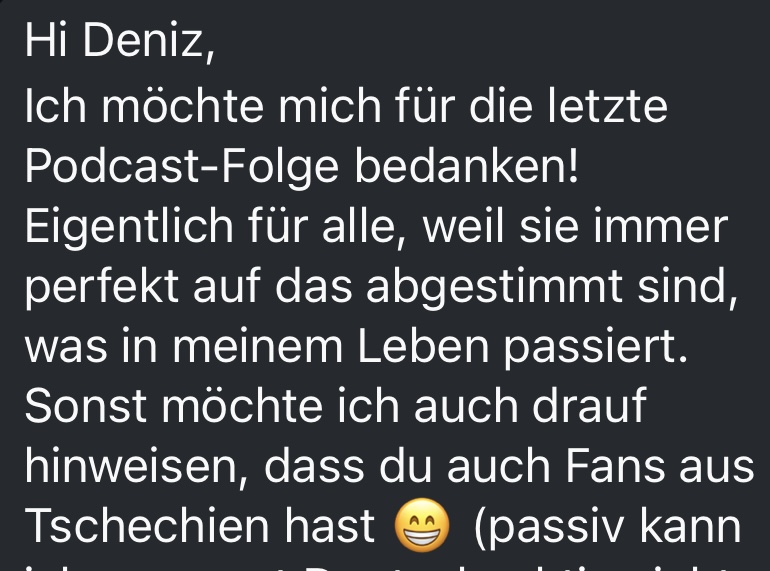770x571 pixels.
Task: Click the word "Leben"
Action: (x=423, y=346)
